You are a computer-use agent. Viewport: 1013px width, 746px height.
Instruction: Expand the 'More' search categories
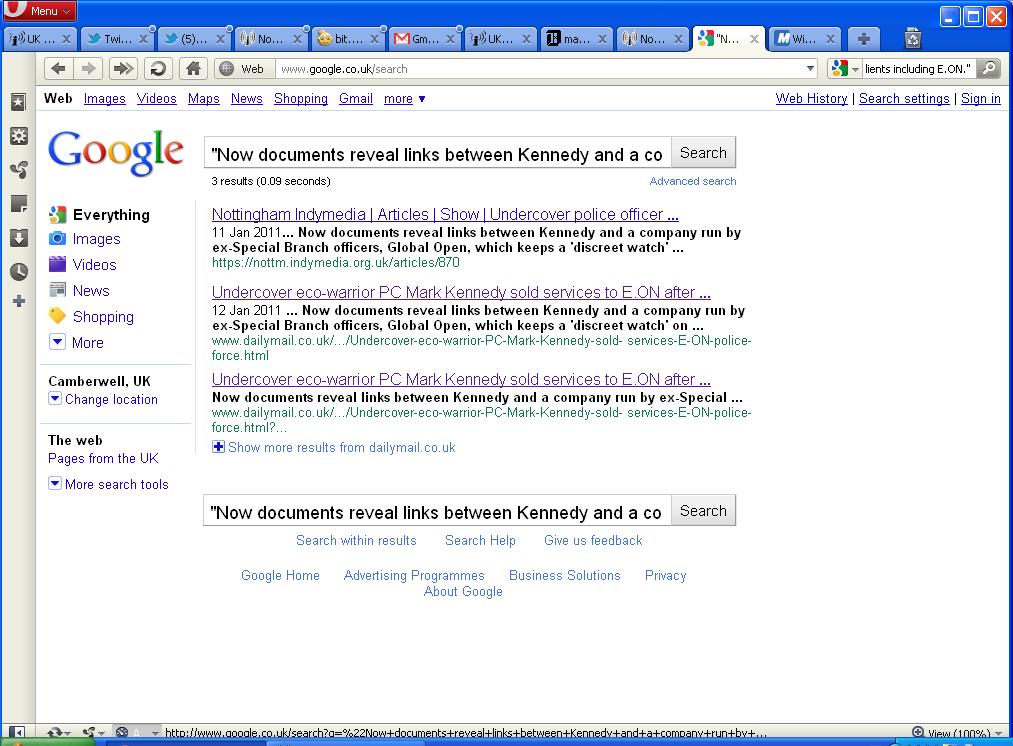coord(76,342)
